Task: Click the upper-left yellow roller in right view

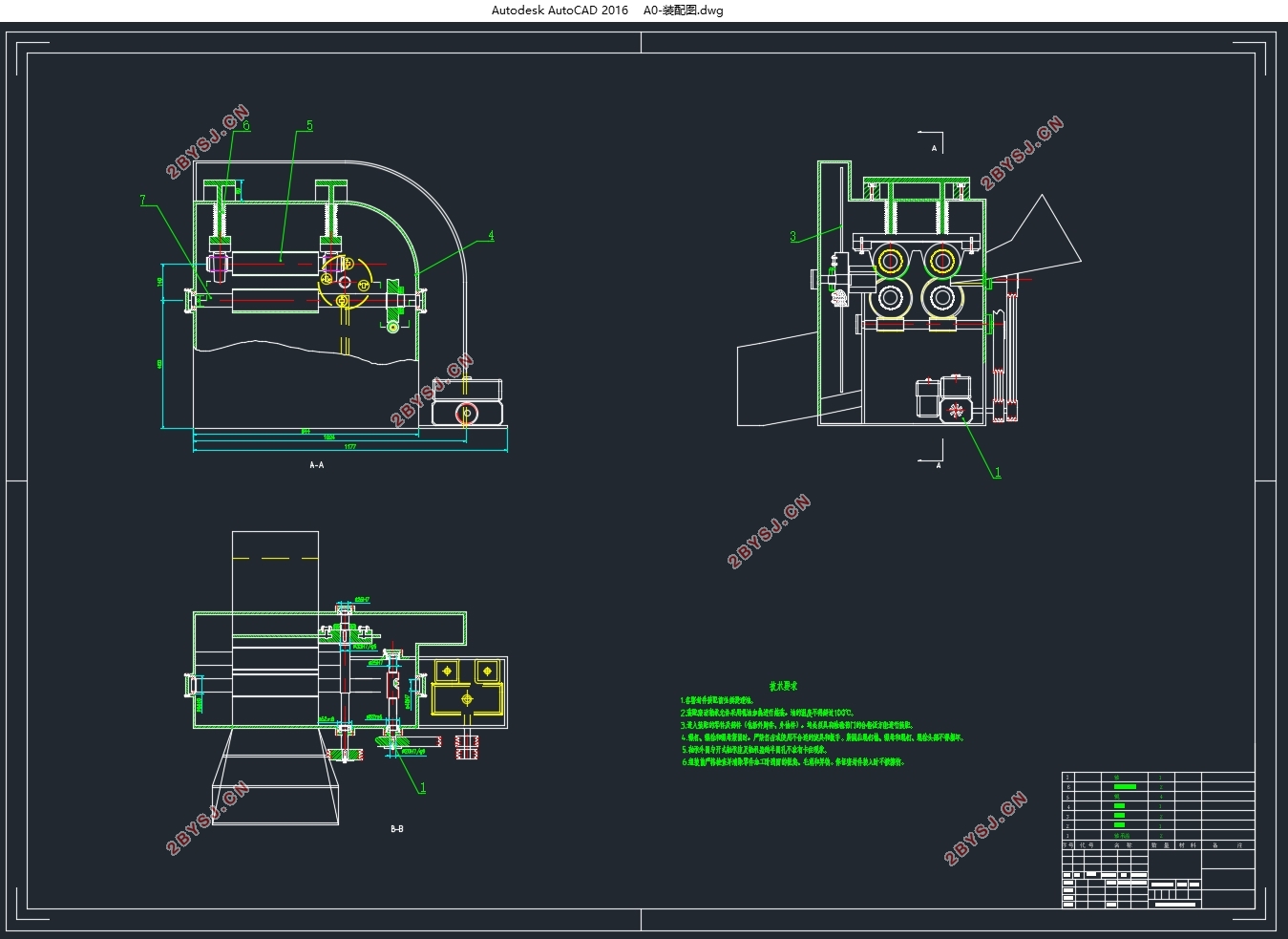Action: click(890, 261)
